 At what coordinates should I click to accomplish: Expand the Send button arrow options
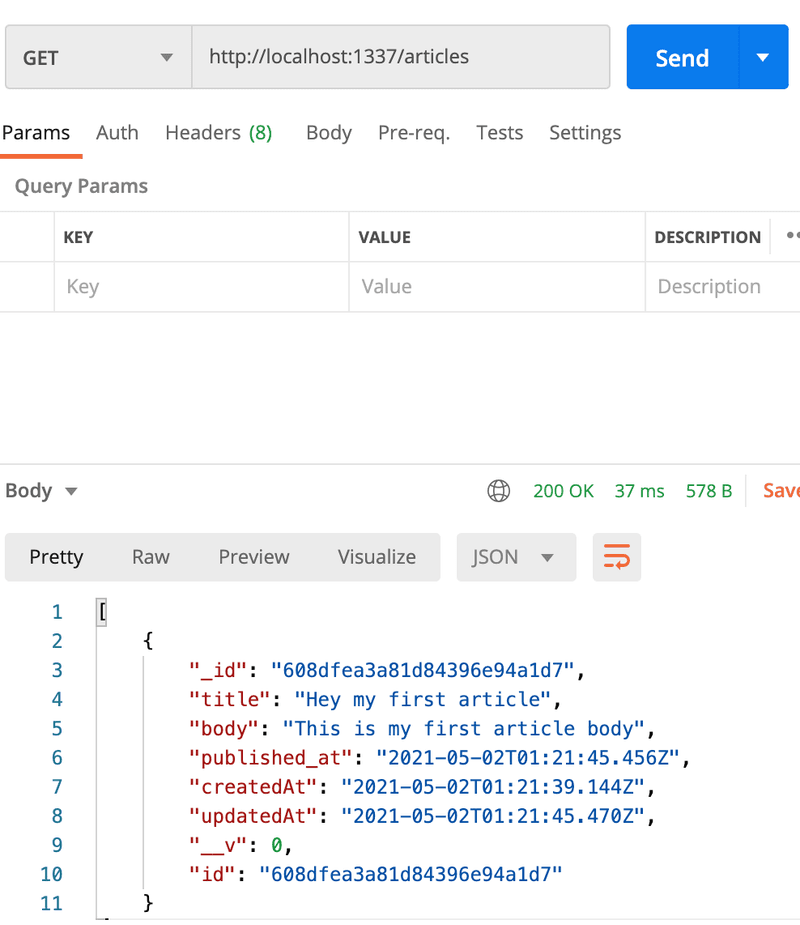(x=763, y=58)
